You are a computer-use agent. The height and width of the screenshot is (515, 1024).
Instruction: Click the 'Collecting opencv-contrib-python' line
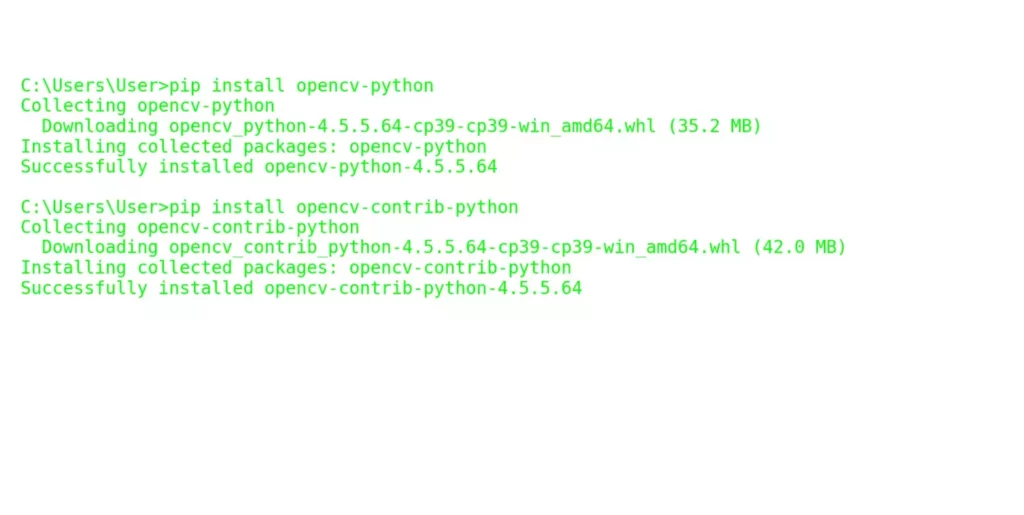click(190, 227)
